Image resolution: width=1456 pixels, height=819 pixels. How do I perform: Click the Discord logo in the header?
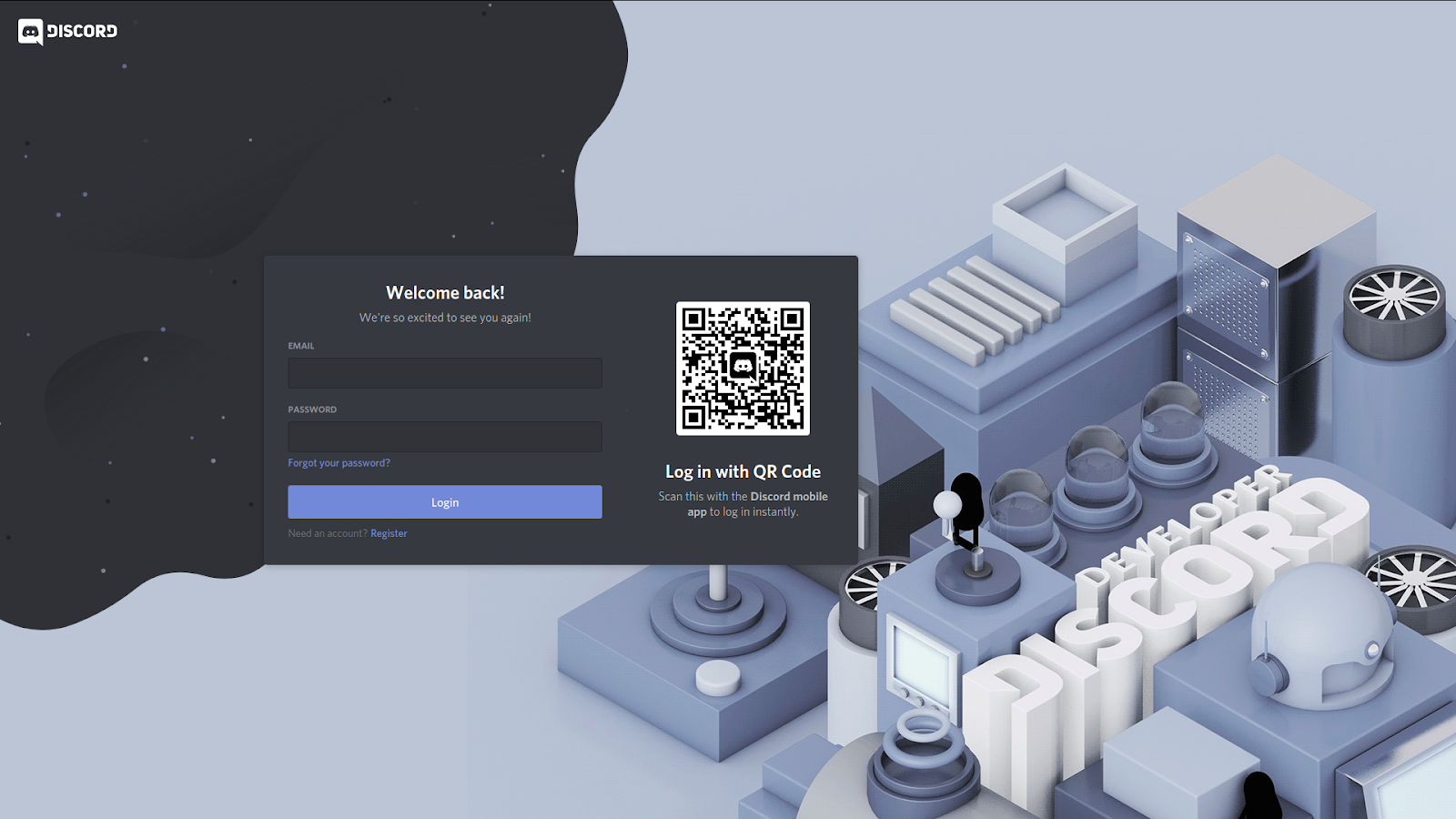coord(68,32)
